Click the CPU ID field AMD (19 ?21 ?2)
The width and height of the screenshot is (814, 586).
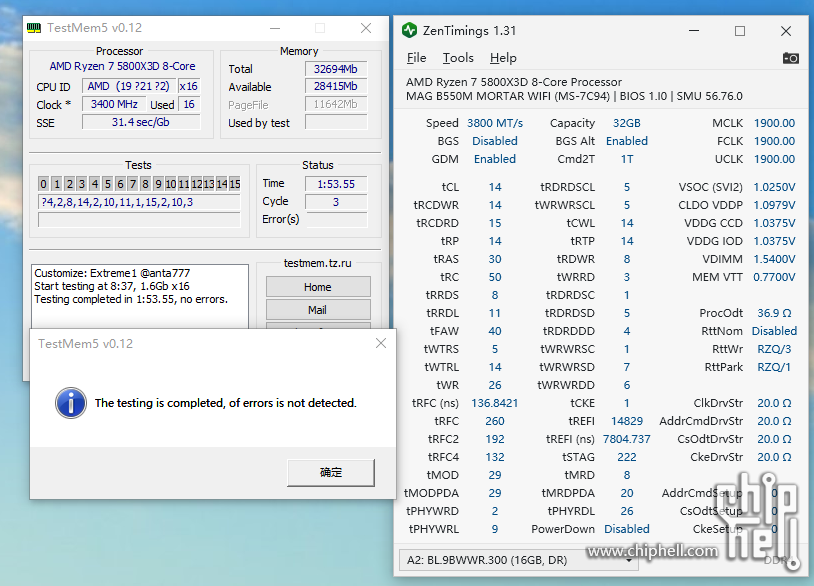tap(129, 86)
